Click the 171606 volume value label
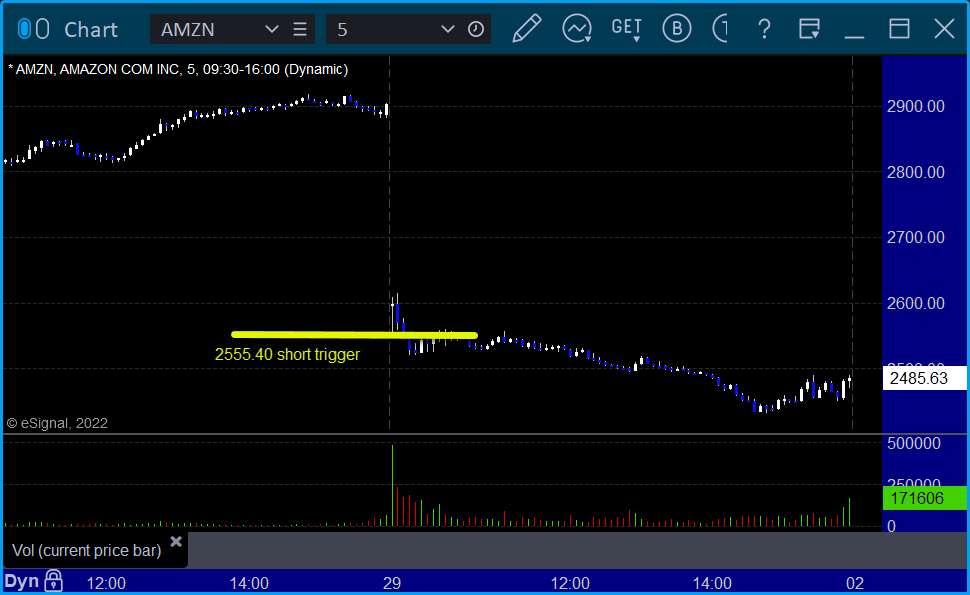 pyautogui.click(x=924, y=498)
